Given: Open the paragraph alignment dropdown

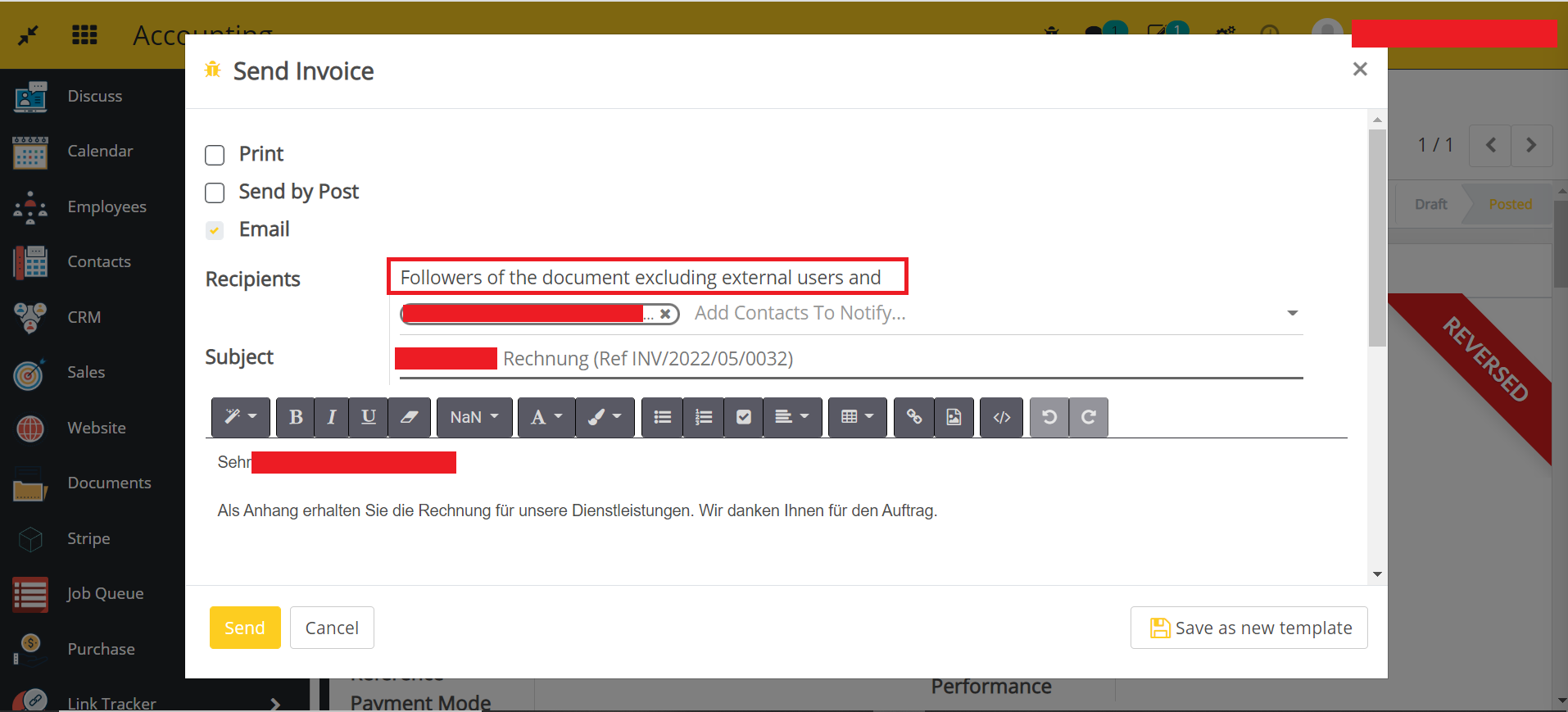Looking at the screenshot, I should pyautogui.click(x=792, y=417).
